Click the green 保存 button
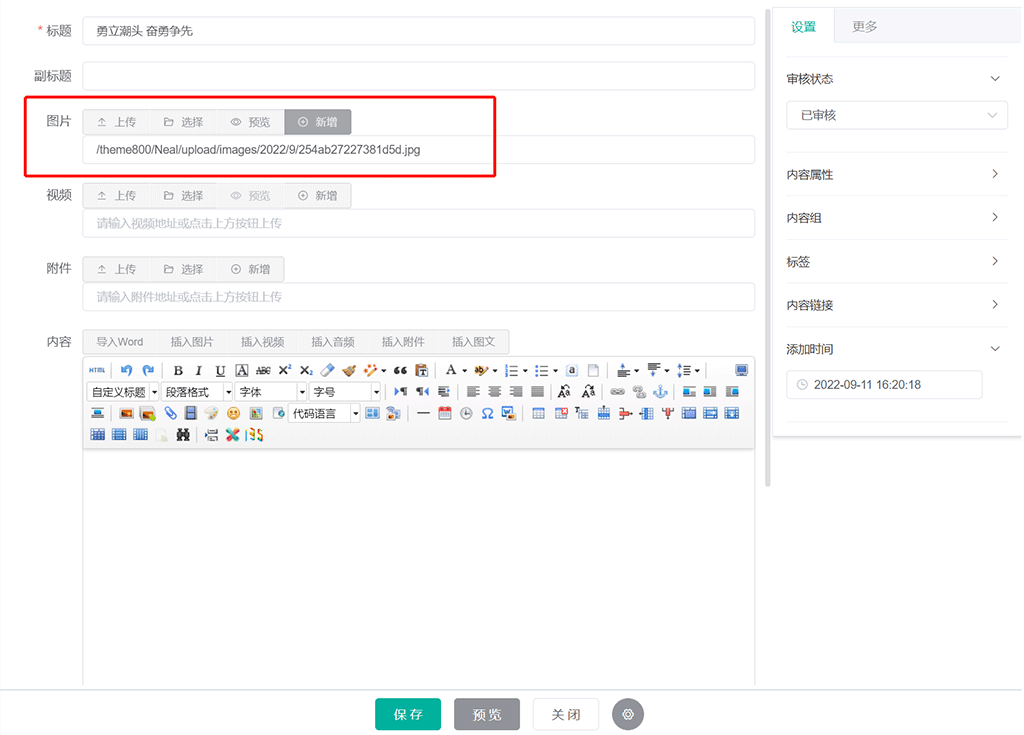The height and width of the screenshot is (735, 1024). tap(408, 714)
